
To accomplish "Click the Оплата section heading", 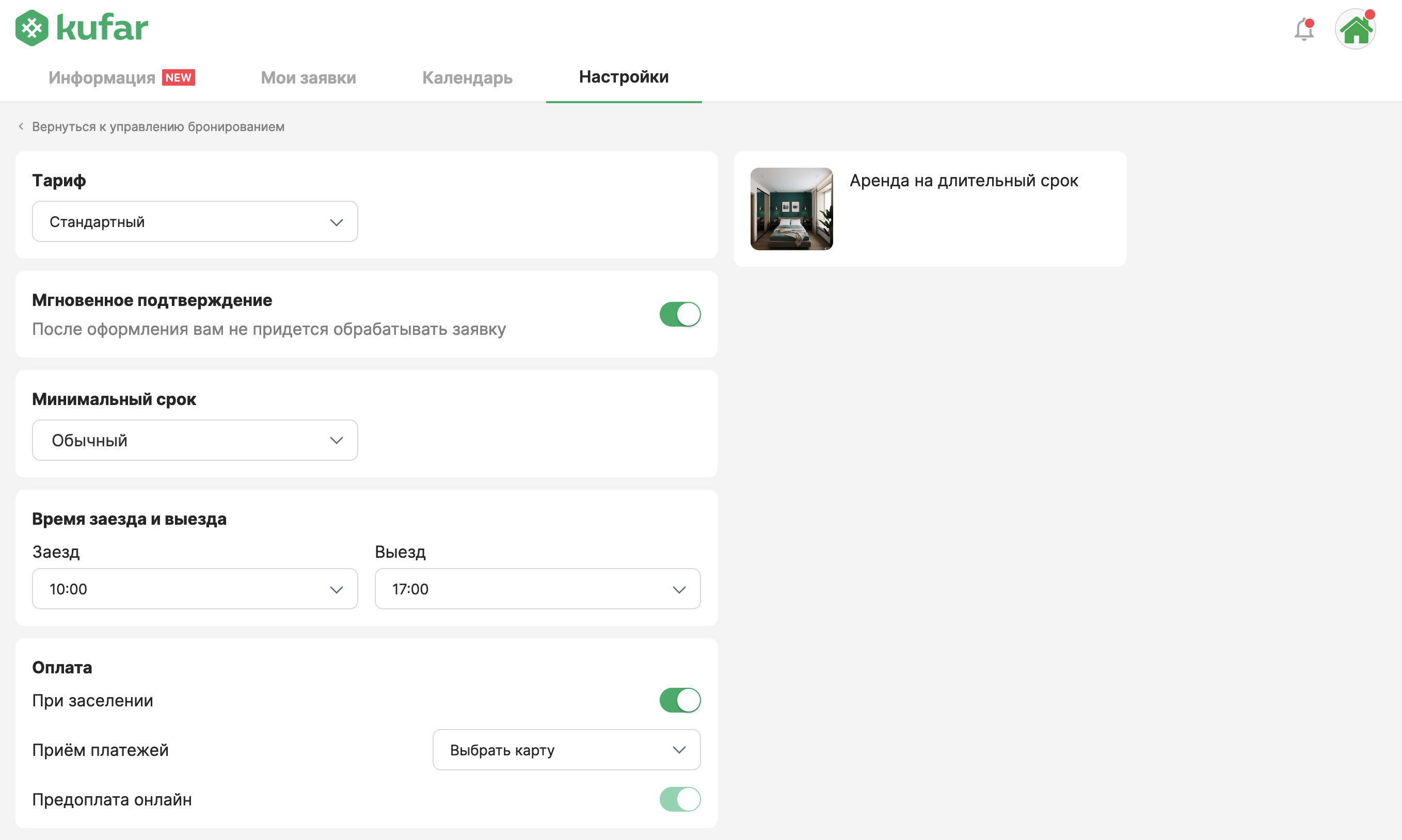I will point(62,667).
